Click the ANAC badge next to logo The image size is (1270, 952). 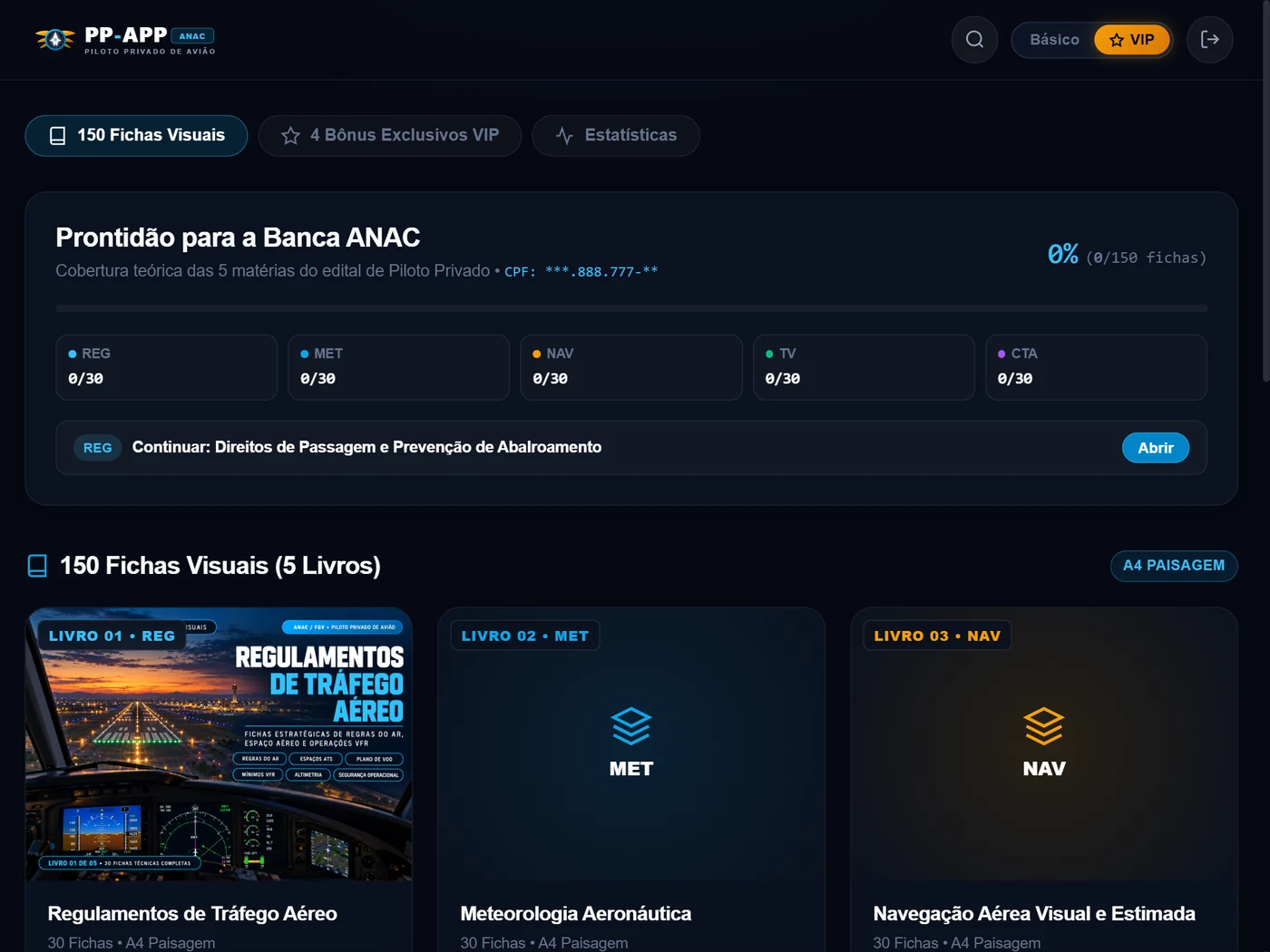192,36
